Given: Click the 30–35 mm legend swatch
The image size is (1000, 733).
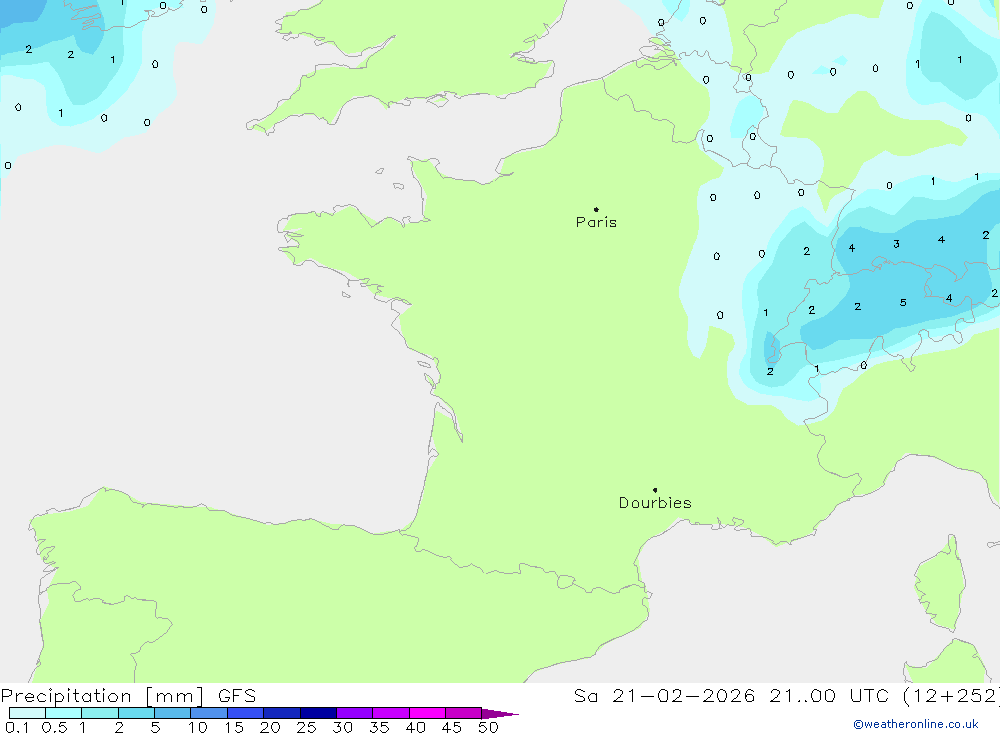Looking at the screenshot, I should (x=355, y=713).
